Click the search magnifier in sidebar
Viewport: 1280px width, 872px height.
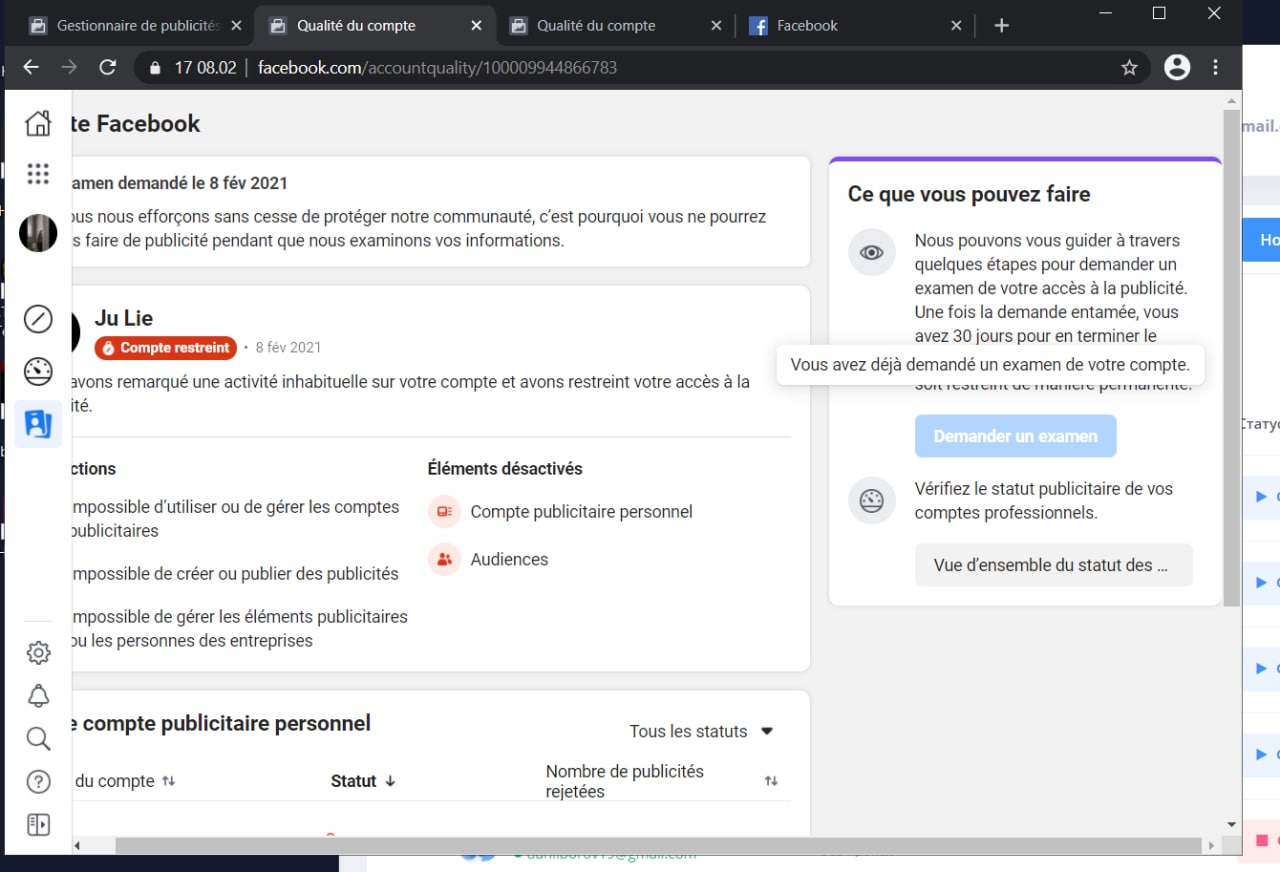tap(38, 739)
